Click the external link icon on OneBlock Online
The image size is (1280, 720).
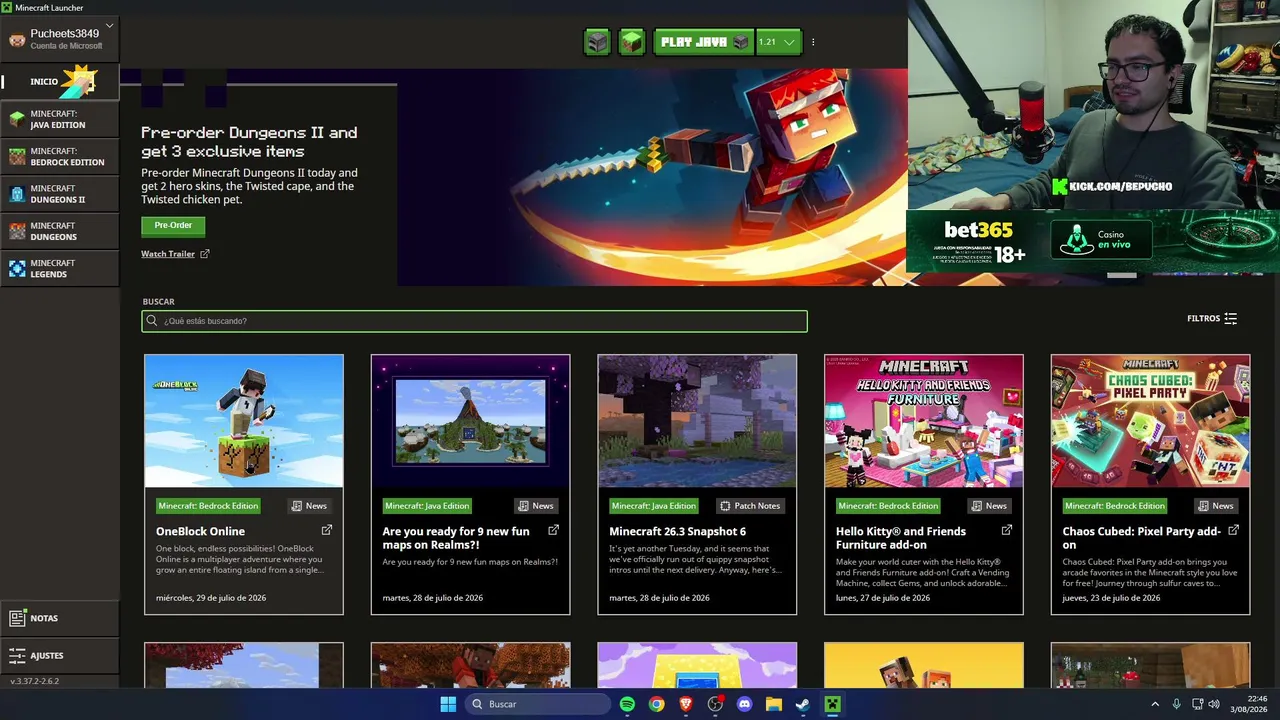click(326, 530)
